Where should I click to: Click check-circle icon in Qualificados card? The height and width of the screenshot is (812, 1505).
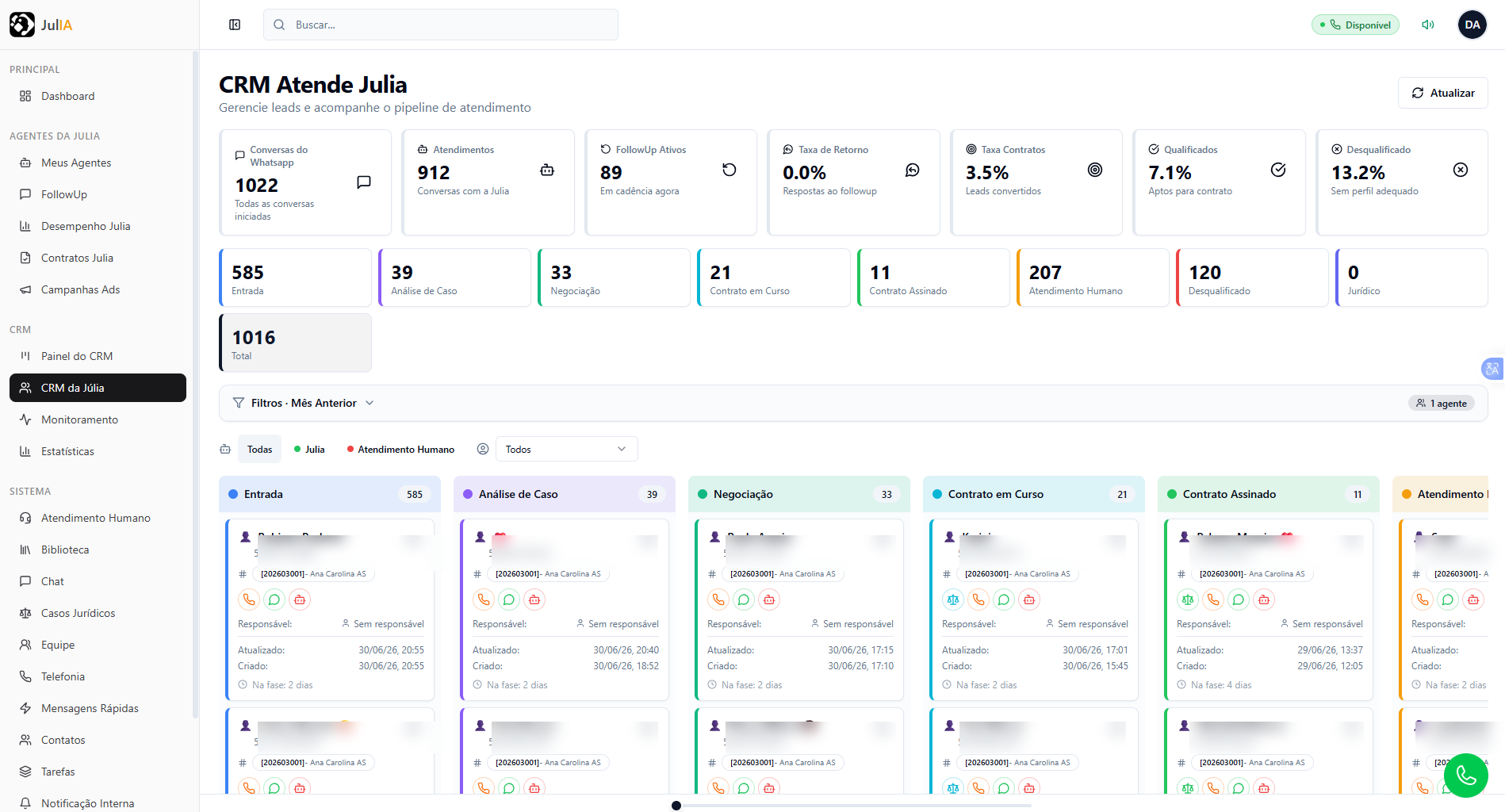coord(1278,170)
